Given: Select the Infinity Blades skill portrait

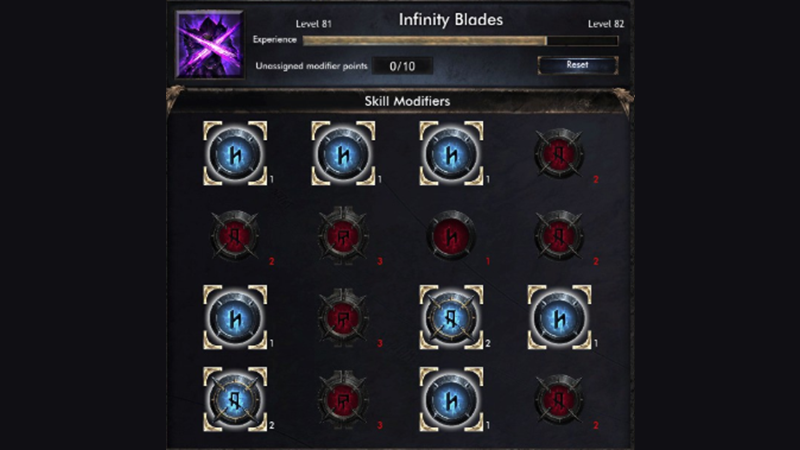Looking at the screenshot, I should (210, 45).
